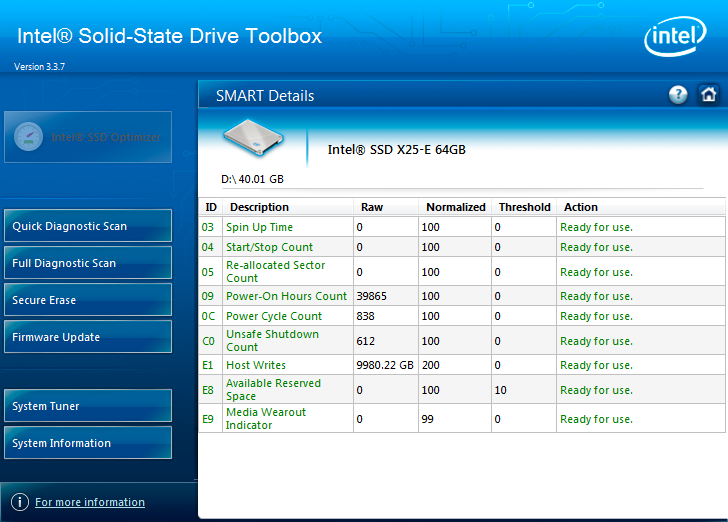728x522 pixels.
Task: Select the Available Reserved Space attribute
Action: [273, 390]
